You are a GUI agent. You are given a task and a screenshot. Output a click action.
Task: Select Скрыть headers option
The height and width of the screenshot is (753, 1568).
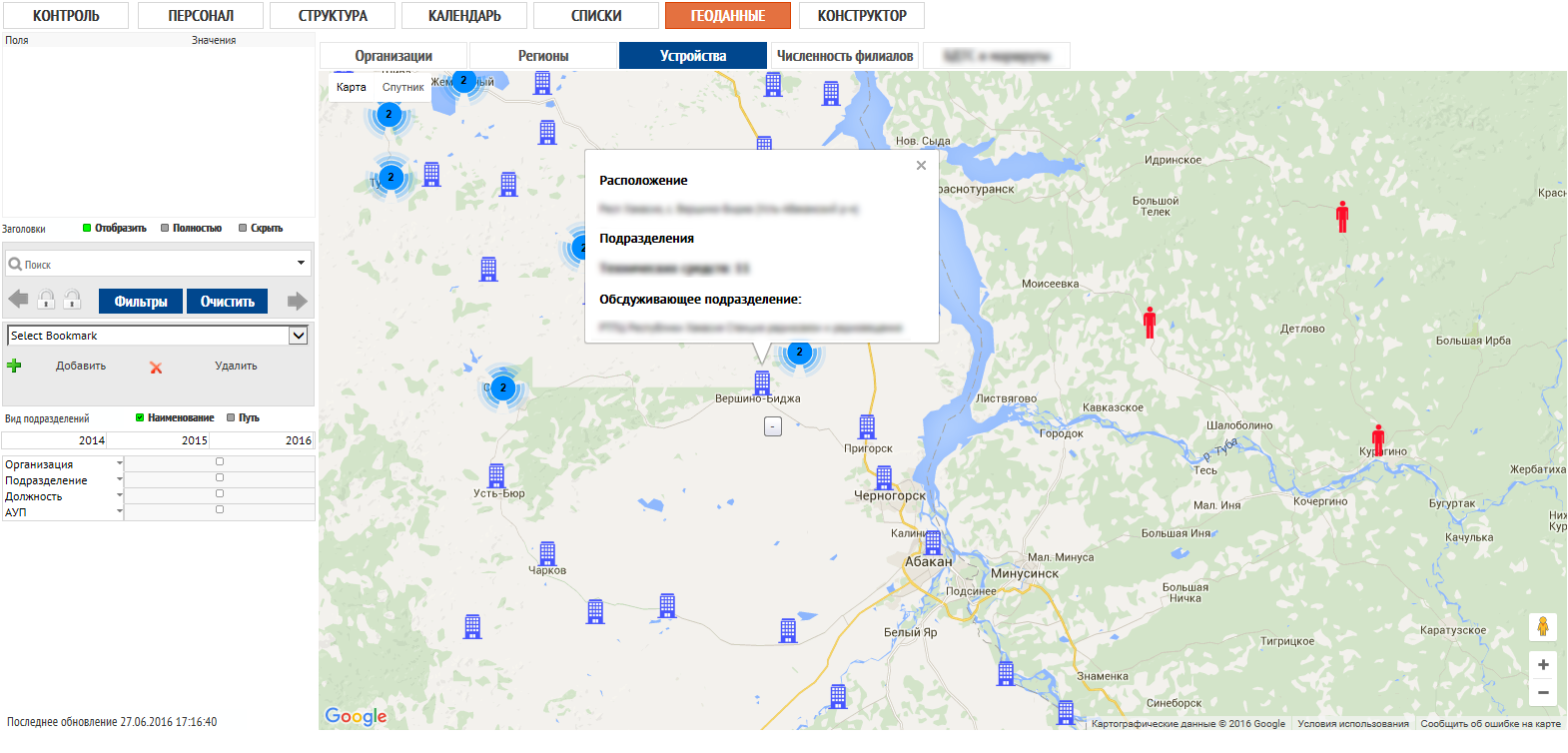point(261,229)
